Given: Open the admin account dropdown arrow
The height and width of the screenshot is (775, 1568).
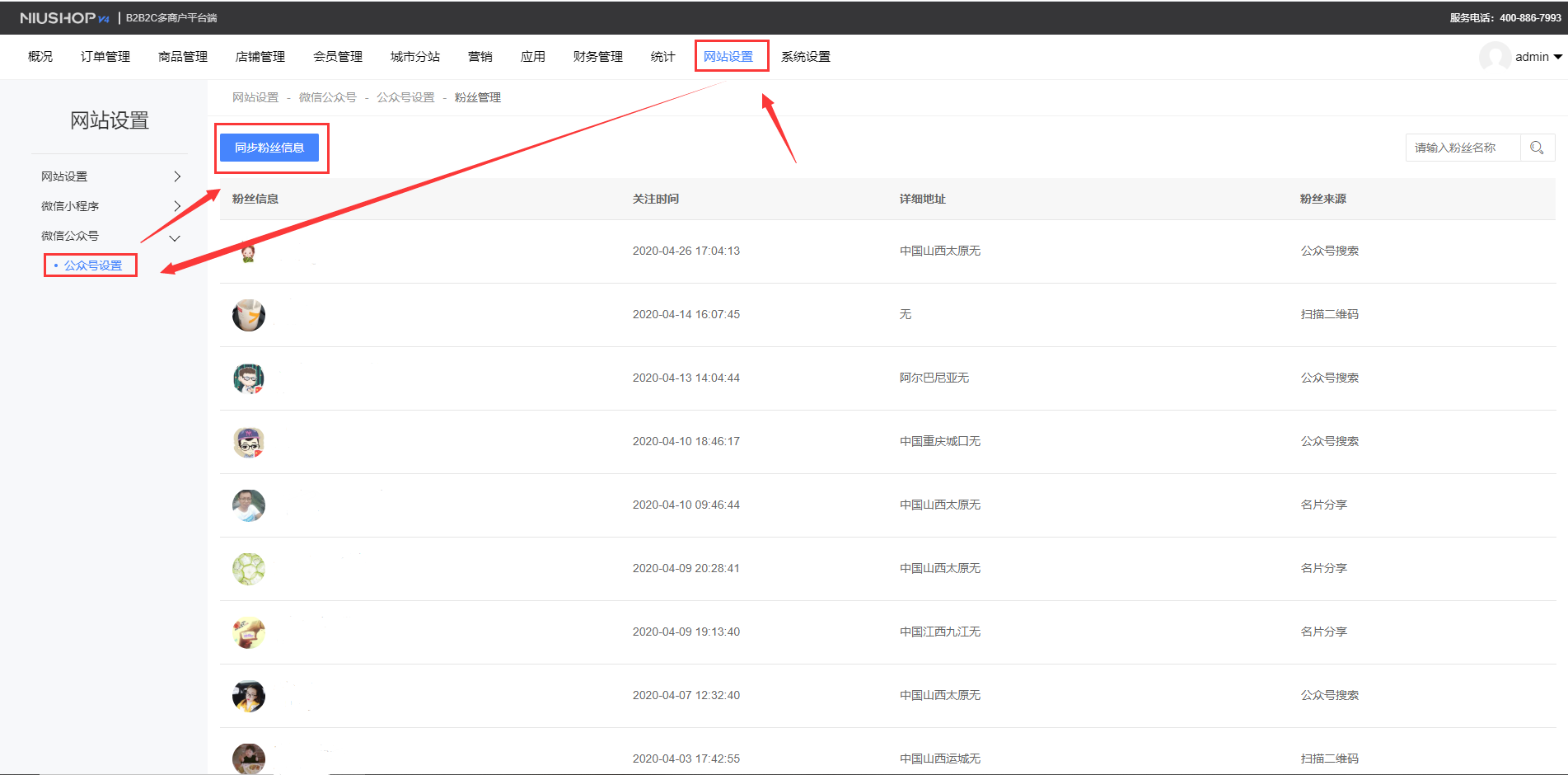Looking at the screenshot, I should pos(1557,57).
